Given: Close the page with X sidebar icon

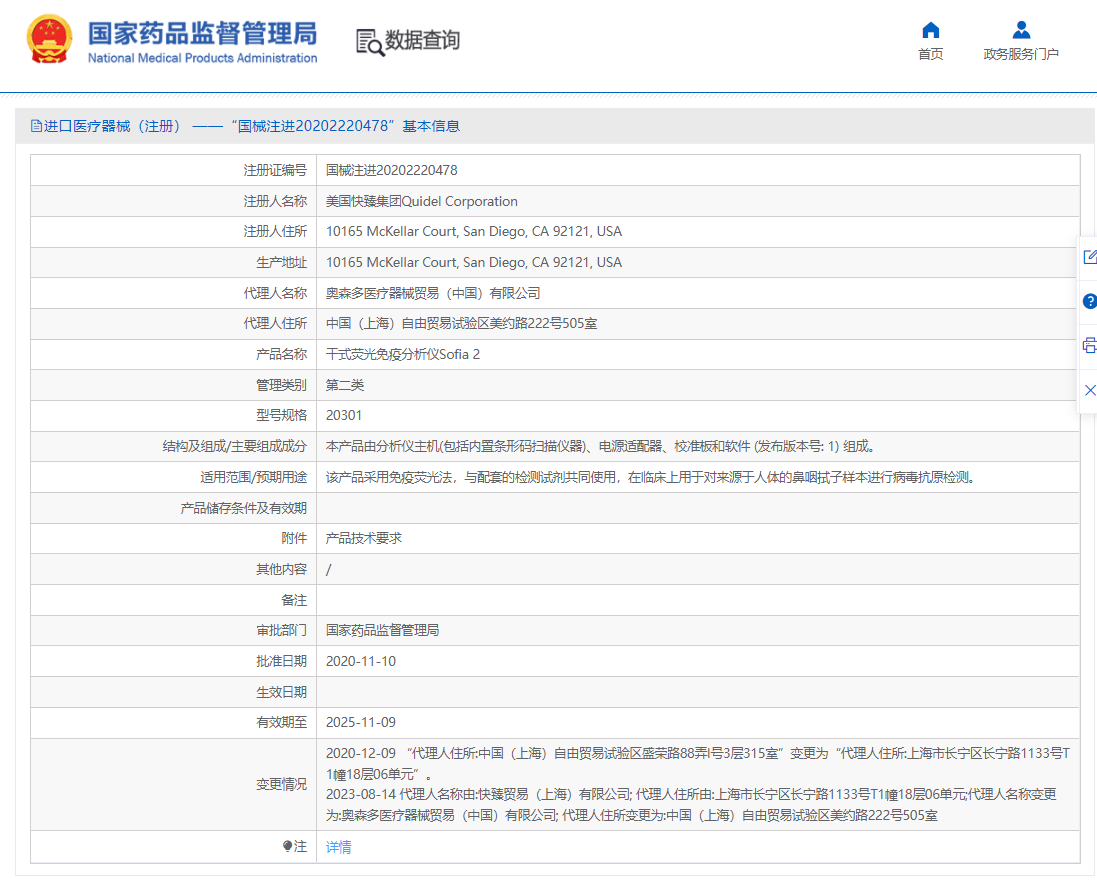Looking at the screenshot, I should (1089, 390).
